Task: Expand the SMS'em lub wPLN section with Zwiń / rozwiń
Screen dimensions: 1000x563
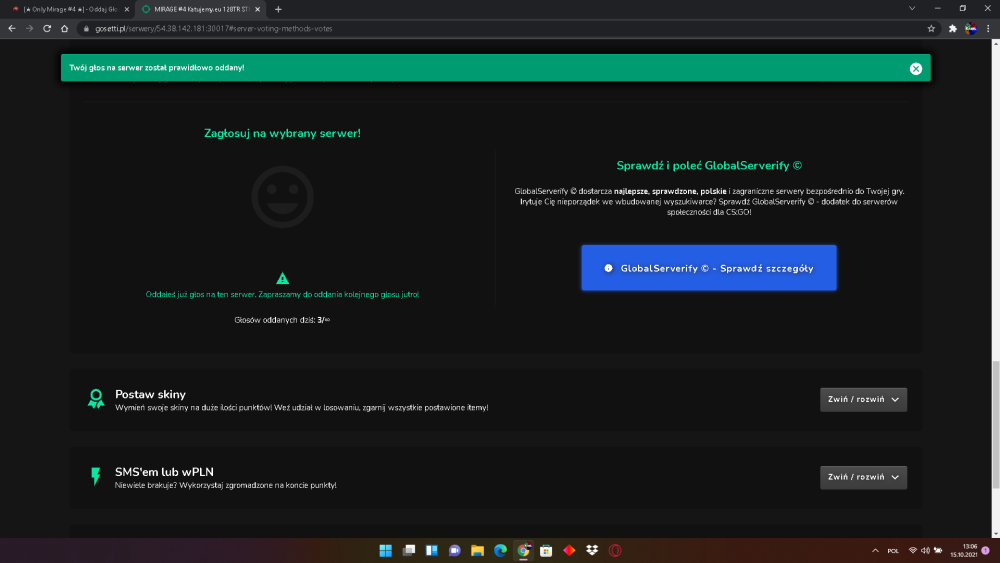Action: (863, 477)
